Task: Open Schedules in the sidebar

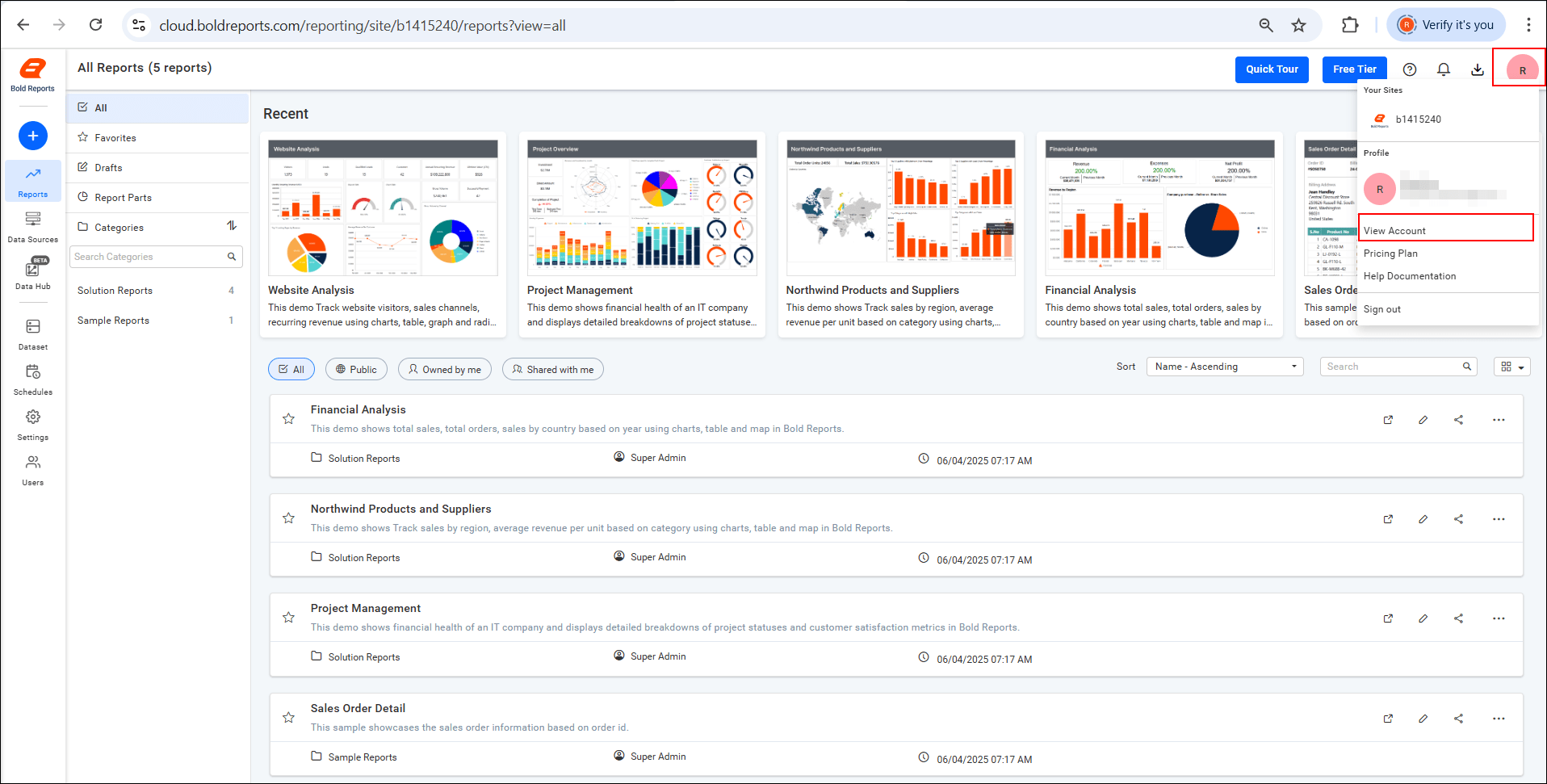Action: 33,379
